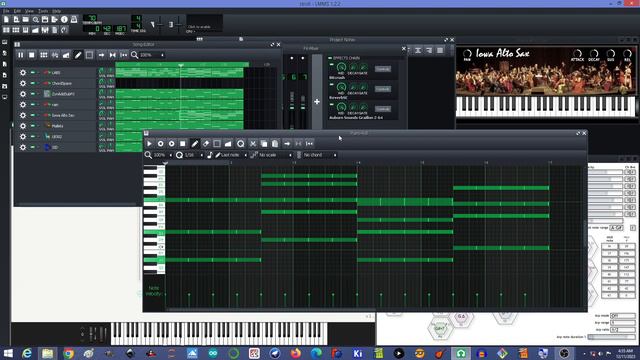
Task: Open the 'No chord' dropdown
Action: click(320, 155)
